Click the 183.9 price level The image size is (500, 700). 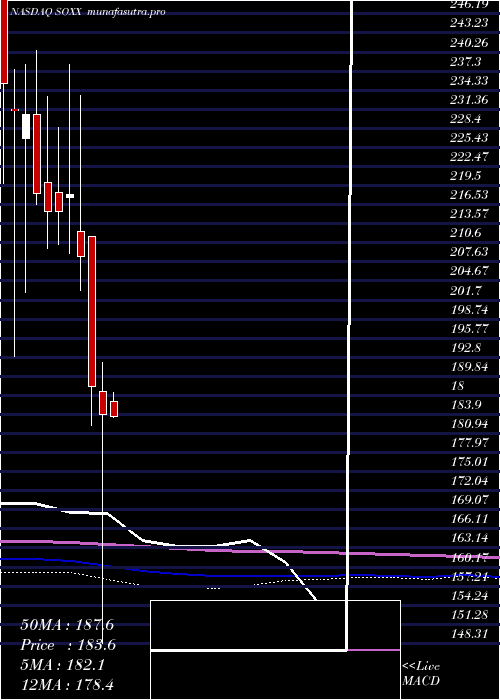pyautogui.click(x=466, y=404)
